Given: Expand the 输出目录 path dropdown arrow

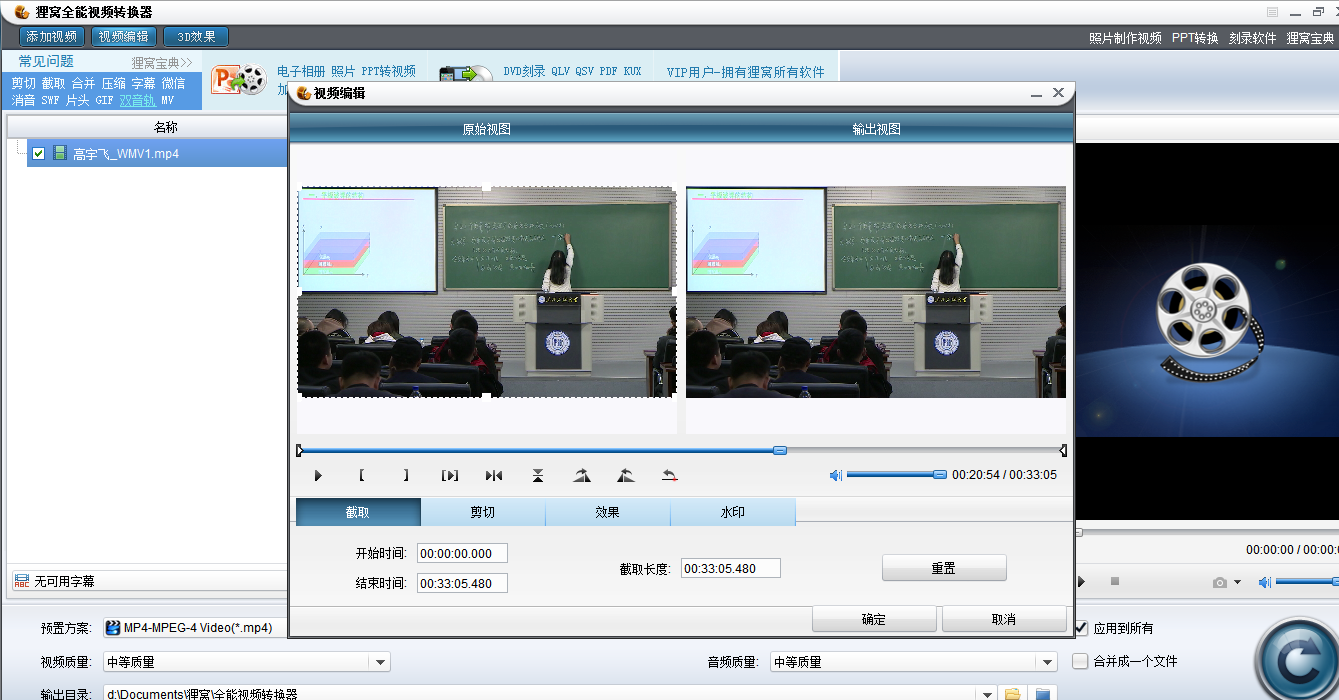Looking at the screenshot, I should point(987,694).
